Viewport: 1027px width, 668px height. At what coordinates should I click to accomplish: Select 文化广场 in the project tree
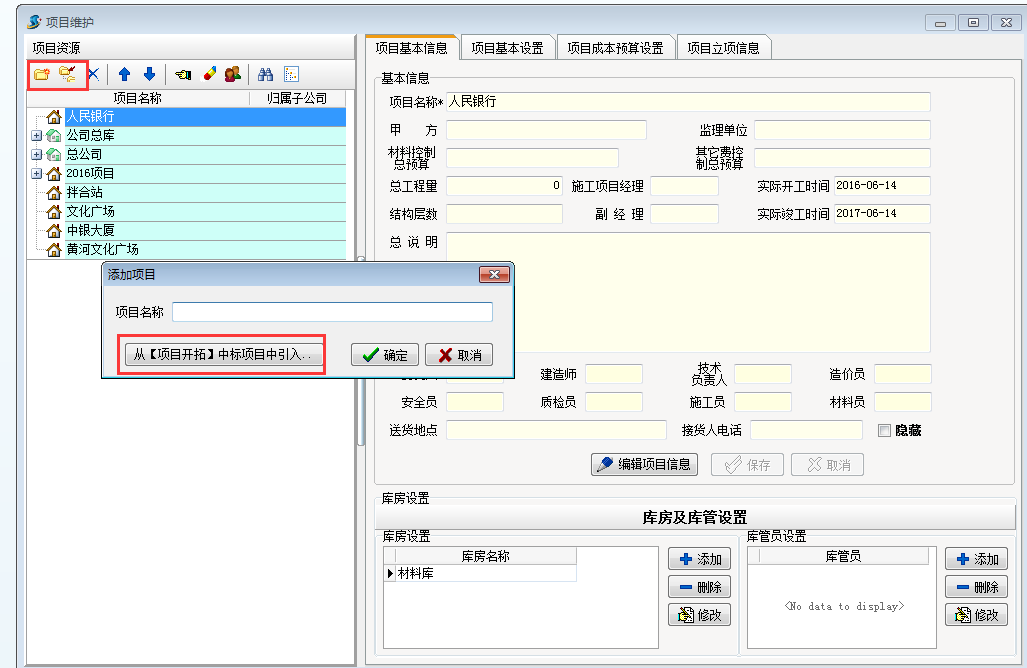90,212
